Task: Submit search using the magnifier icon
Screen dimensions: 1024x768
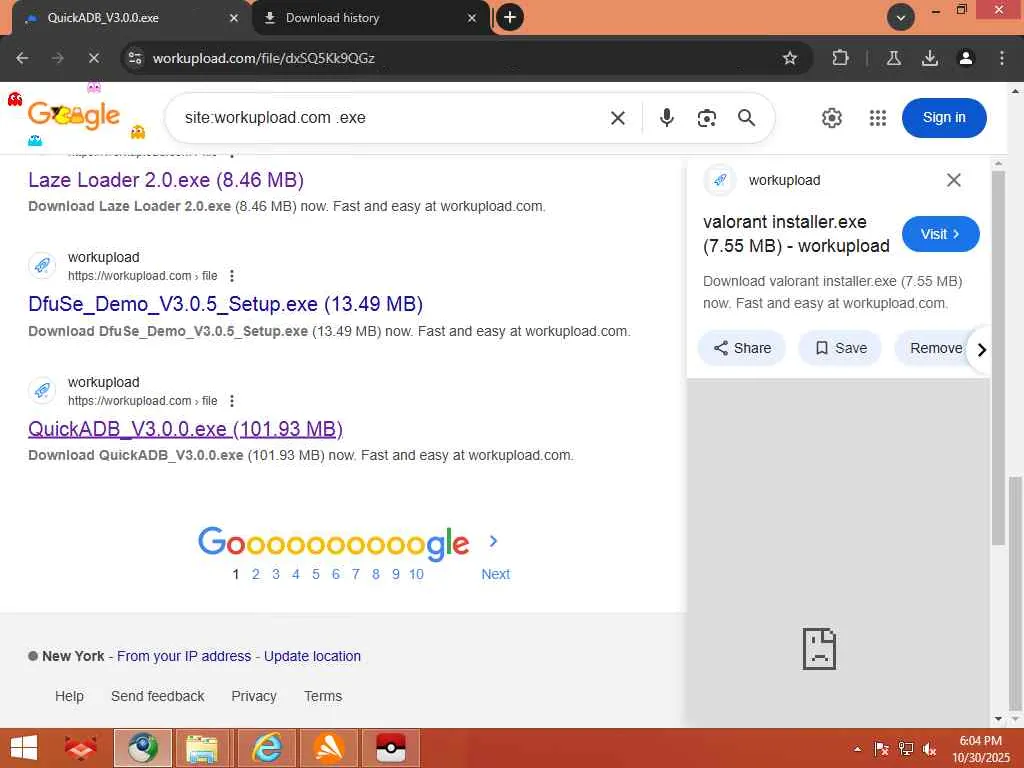Action: point(746,118)
